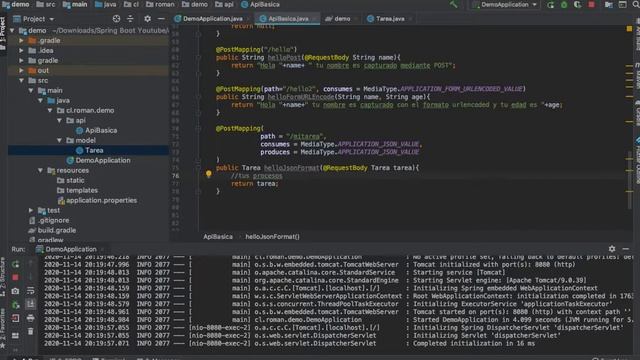This screenshot has width=640, height=360.
Task: Click the main item in navigation bar
Action: coord(76,4)
